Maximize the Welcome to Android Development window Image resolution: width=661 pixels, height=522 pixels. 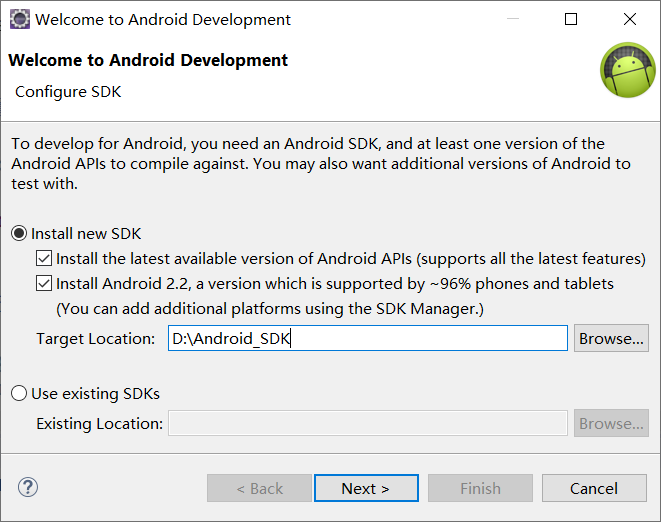[571, 19]
